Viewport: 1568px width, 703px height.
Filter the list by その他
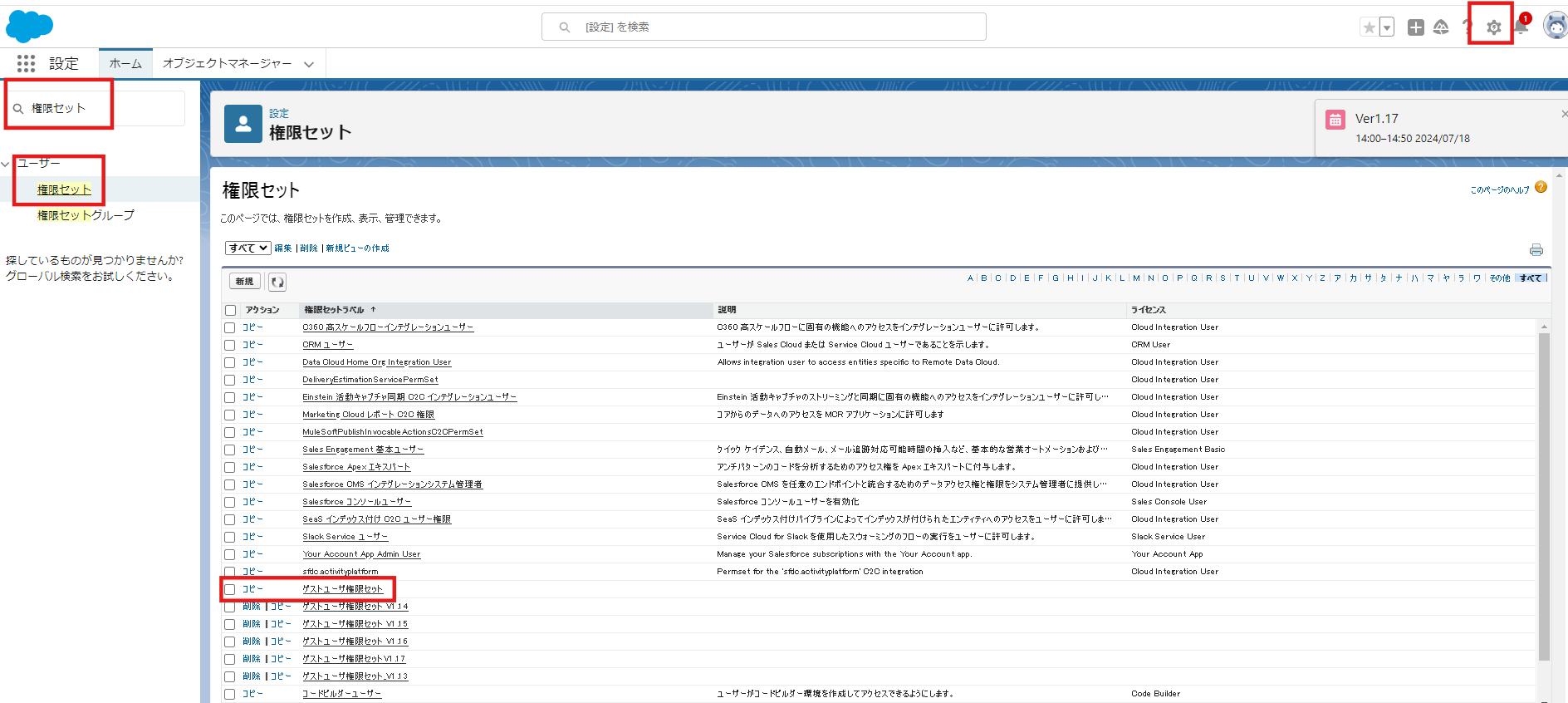click(x=1500, y=278)
